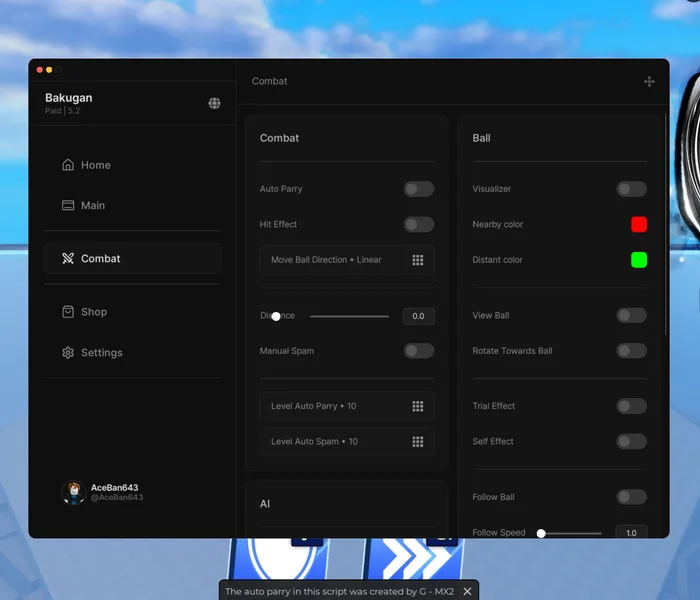Click the notification text about G - MX2
The width and height of the screenshot is (700, 600).
pos(339,592)
